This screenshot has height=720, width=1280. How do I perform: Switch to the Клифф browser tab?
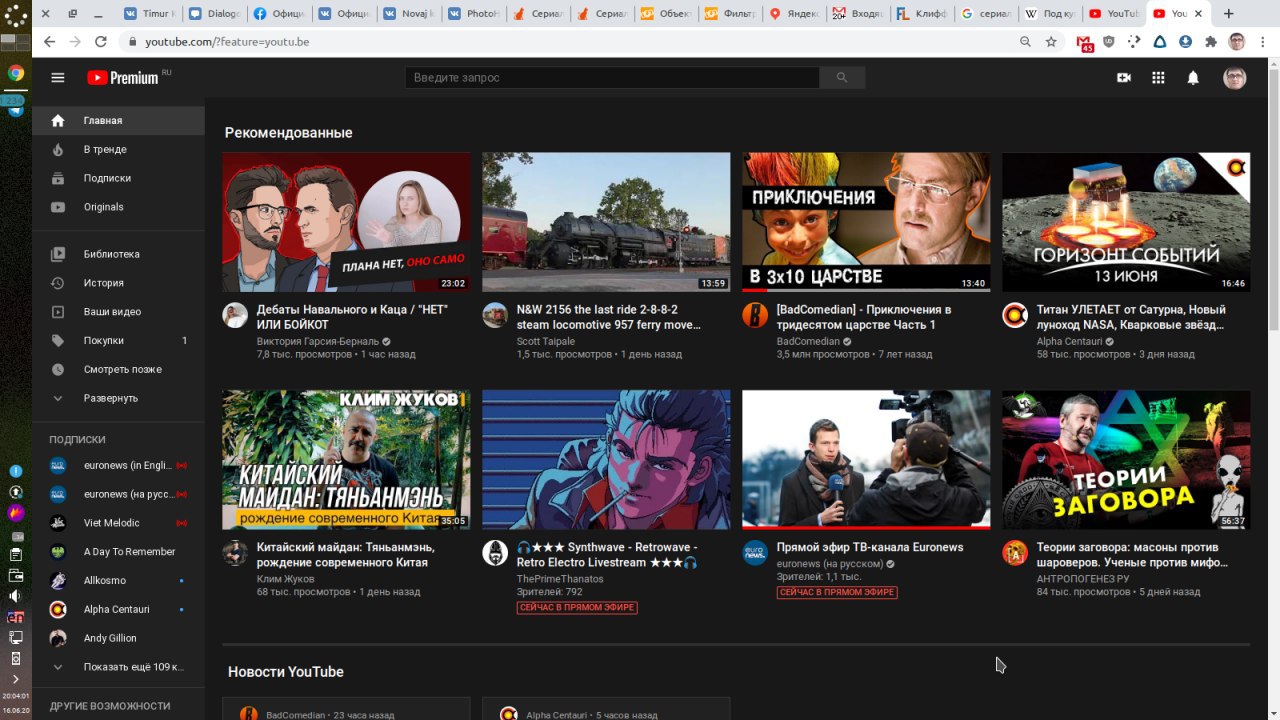(922, 14)
